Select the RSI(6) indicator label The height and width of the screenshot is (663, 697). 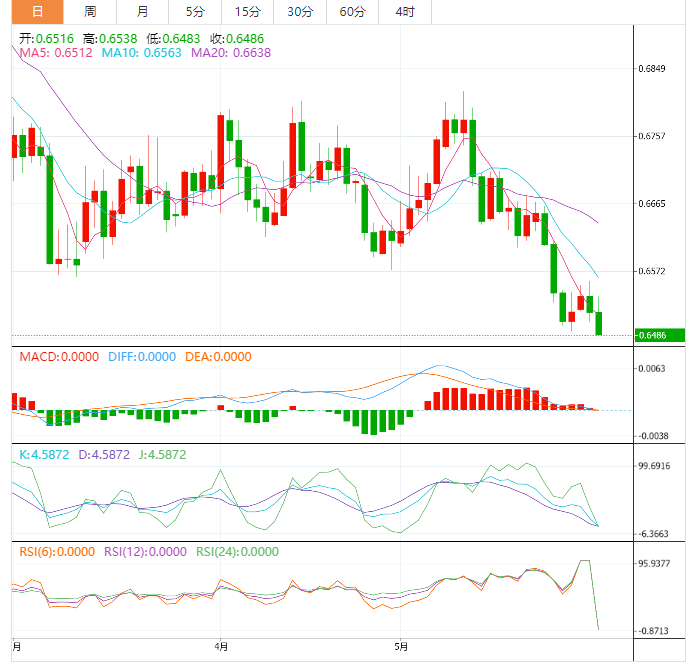[x=57, y=551]
